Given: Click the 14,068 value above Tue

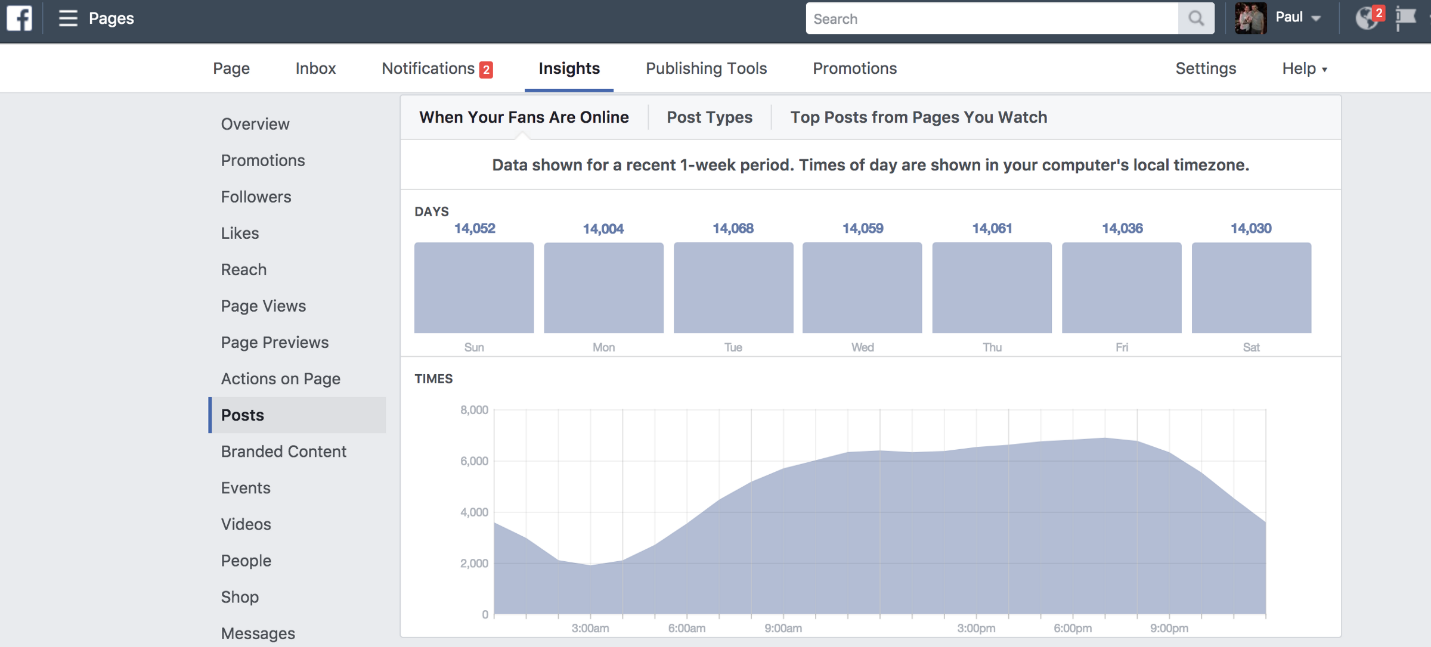Looking at the screenshot, I should (x=733, y=228).
